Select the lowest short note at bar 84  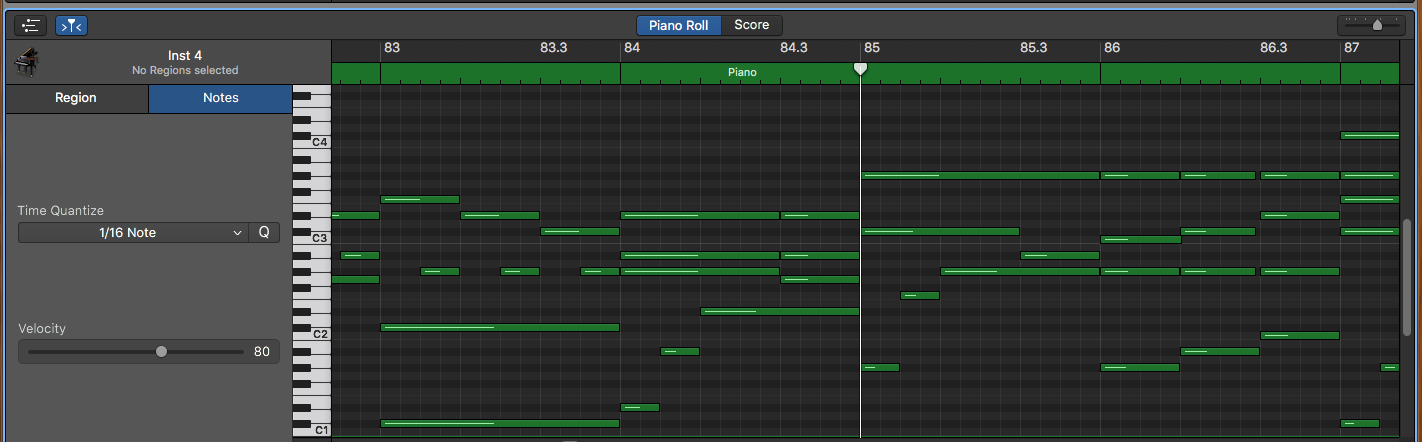tap(640, 407)
